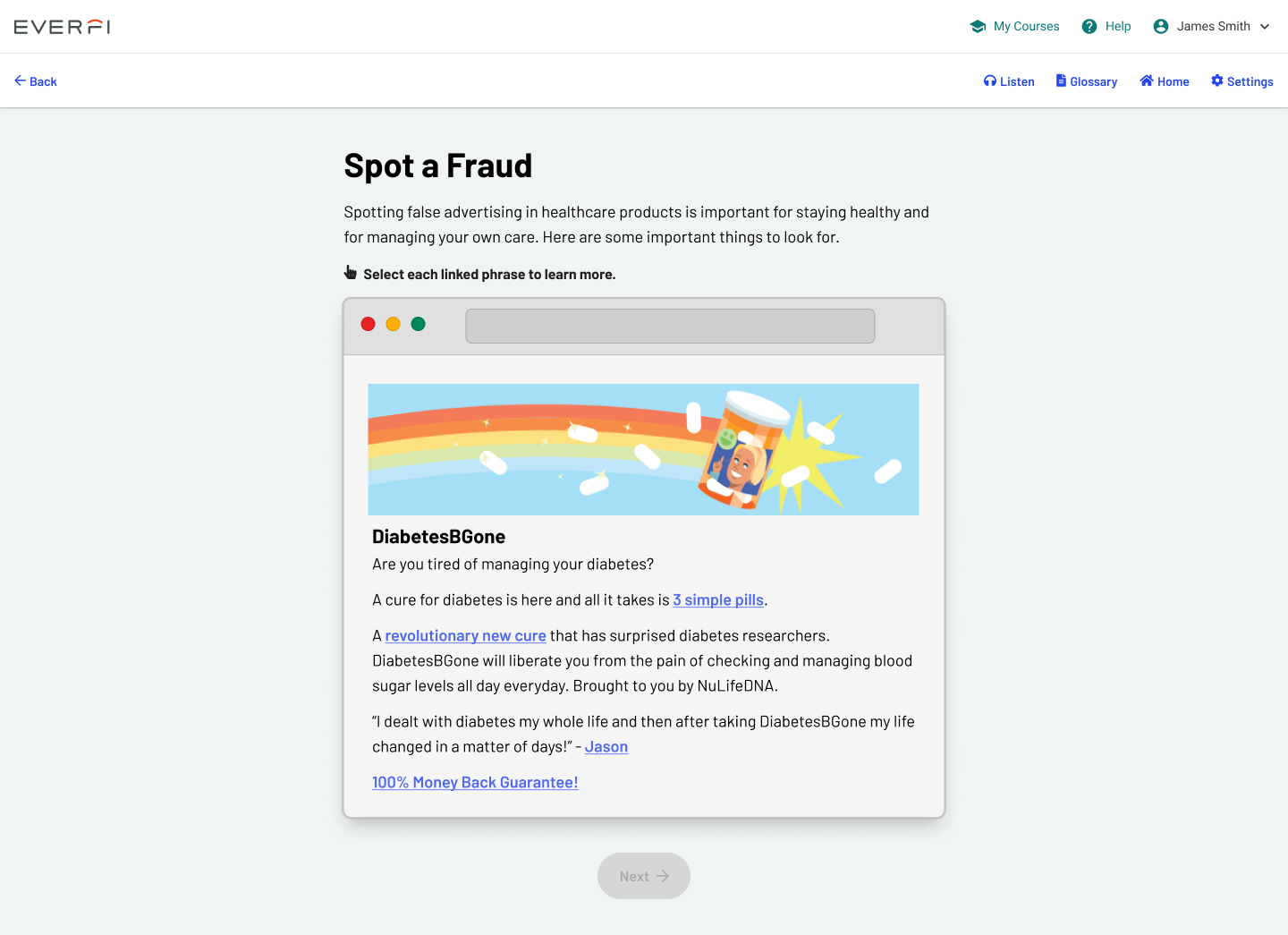The width and height of the screenshot is (1288, 935).
Task: Click the green dot in mock browser
Action: click(418, 324)
